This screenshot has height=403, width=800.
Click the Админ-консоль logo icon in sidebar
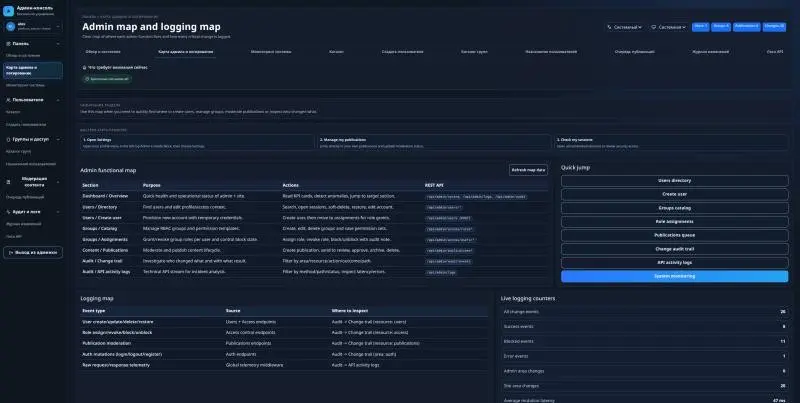click(8, 11)
